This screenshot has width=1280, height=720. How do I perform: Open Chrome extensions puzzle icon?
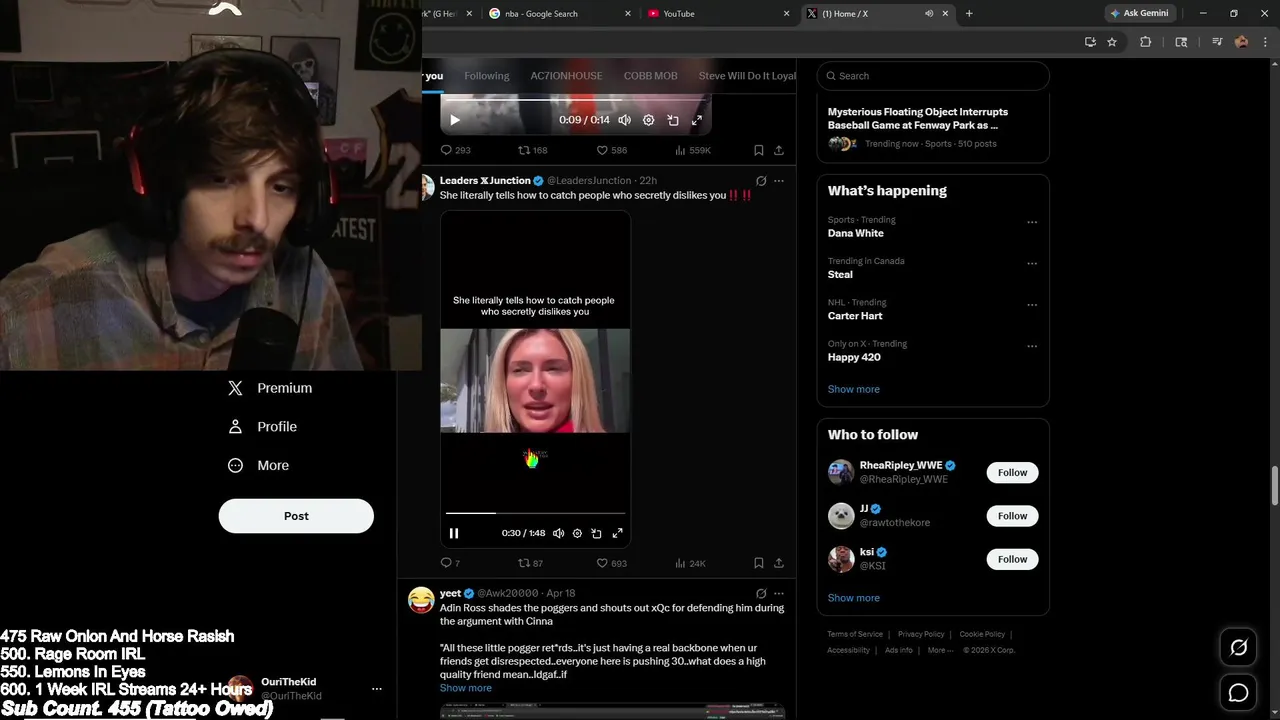1146,42
